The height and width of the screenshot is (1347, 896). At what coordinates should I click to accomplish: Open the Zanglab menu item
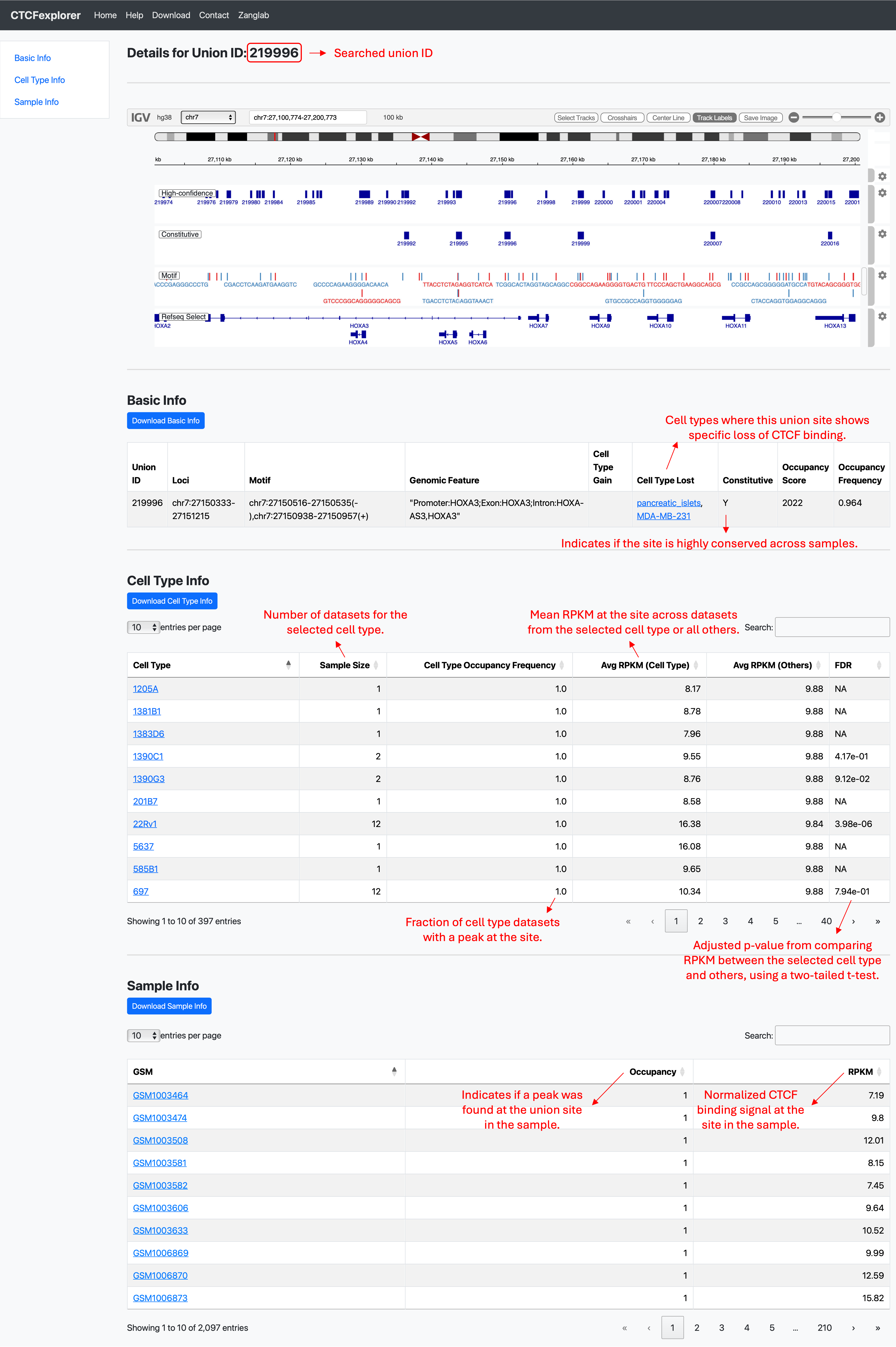pos(253,15)
